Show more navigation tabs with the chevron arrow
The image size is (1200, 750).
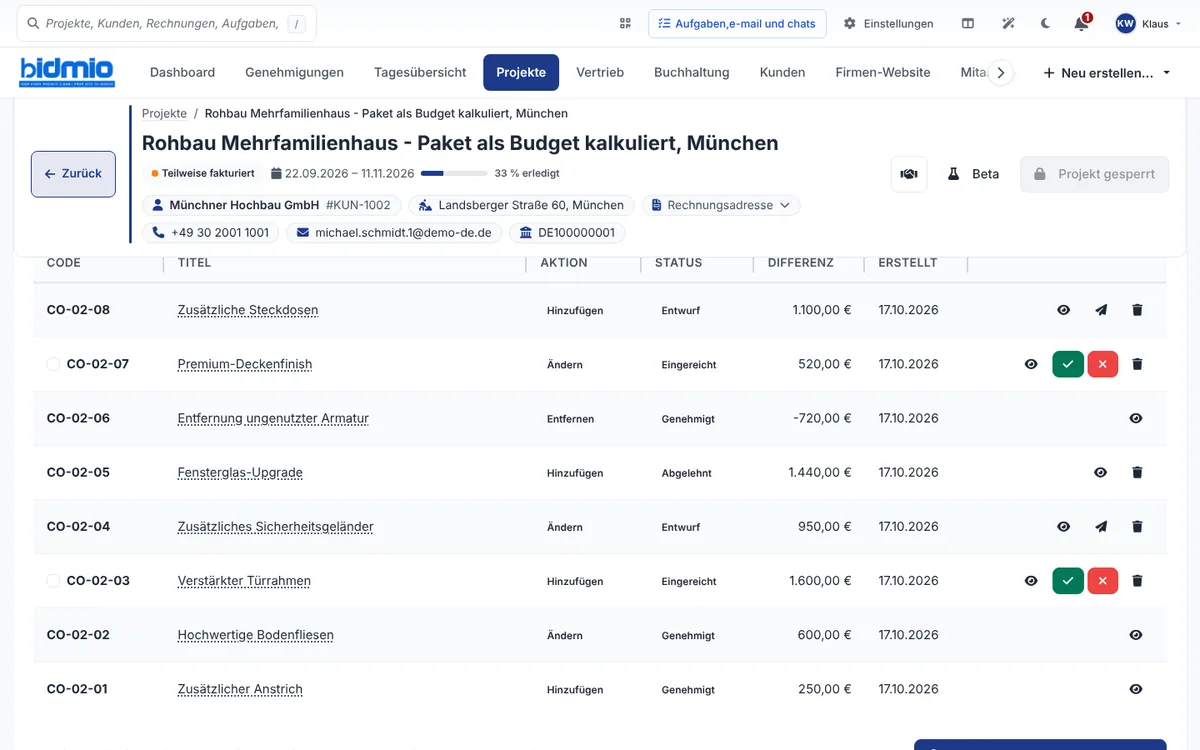[1001, 73]
